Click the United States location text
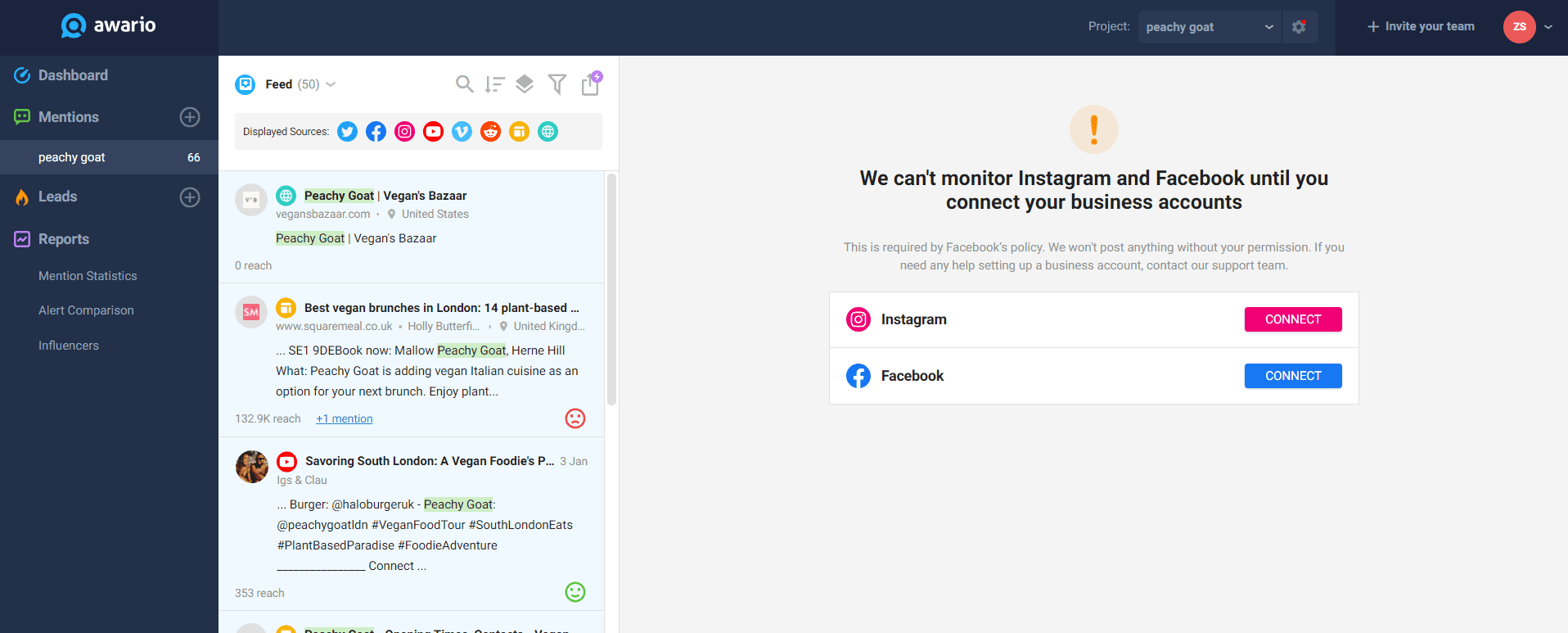Image resolution: width=1568 pixels, height=633 pixels. 435,214
